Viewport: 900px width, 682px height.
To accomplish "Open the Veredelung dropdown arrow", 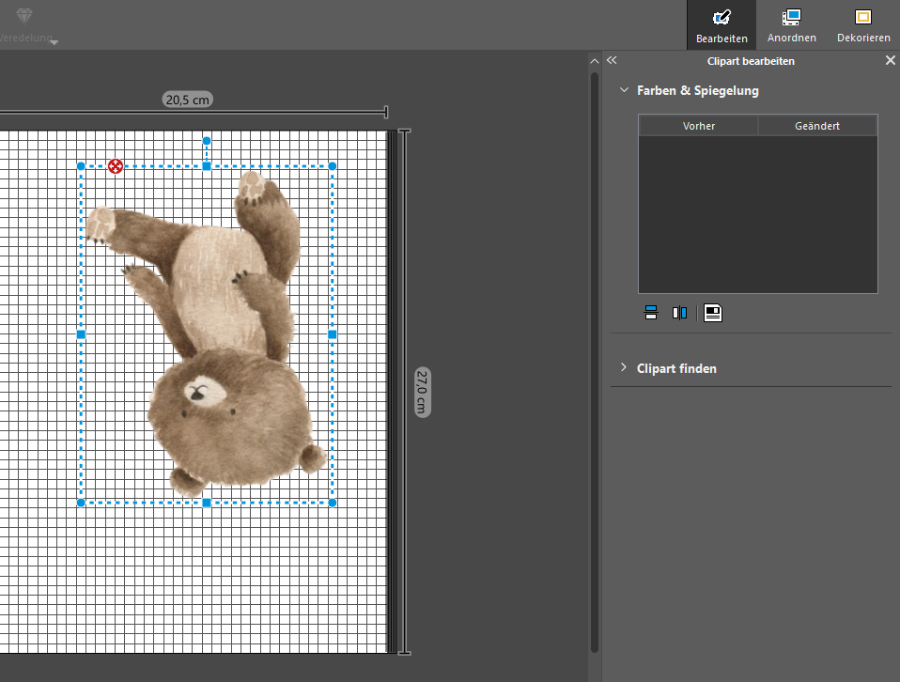I will tap(54, 42).
